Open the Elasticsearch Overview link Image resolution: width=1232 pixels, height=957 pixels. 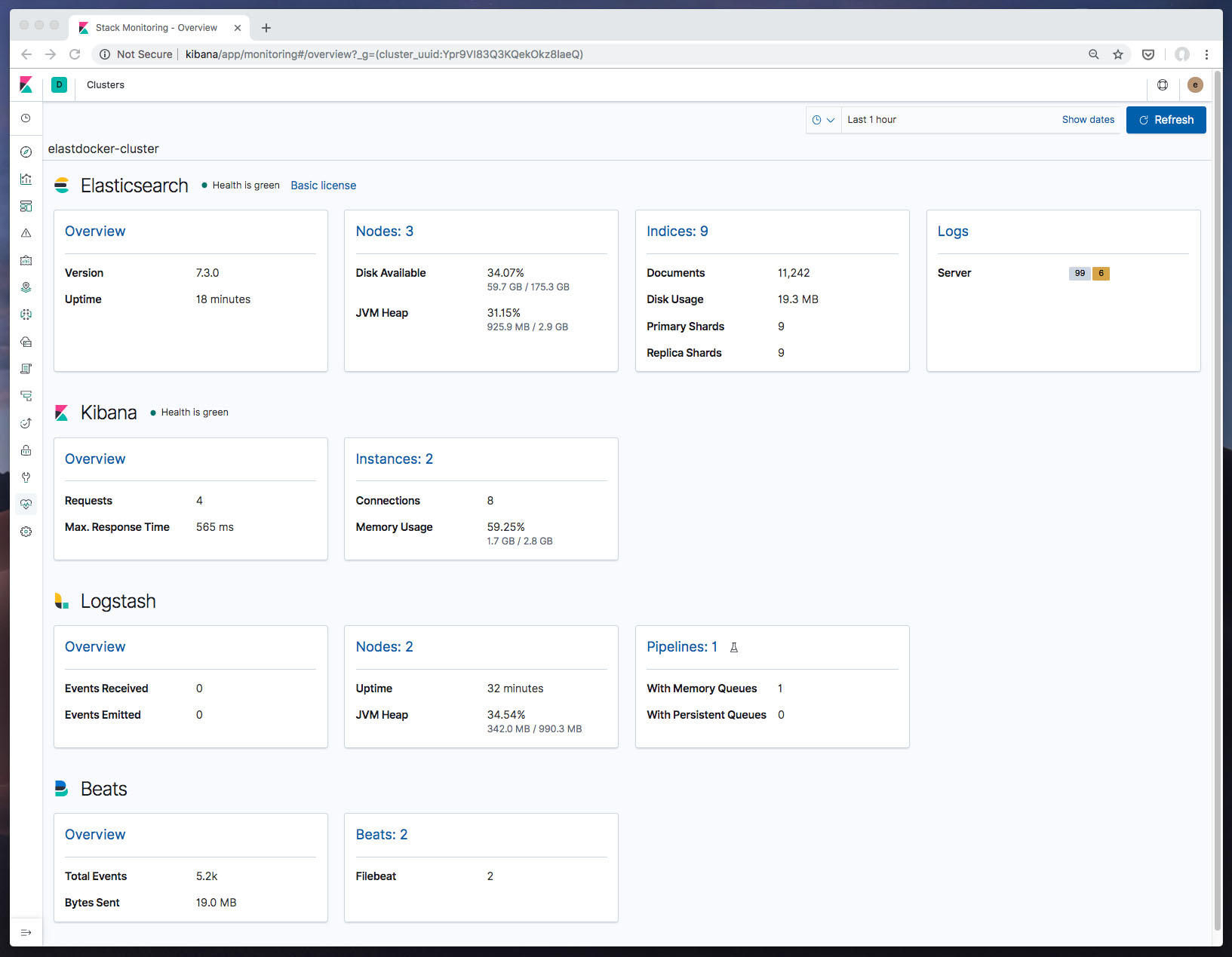coord(95,232)
